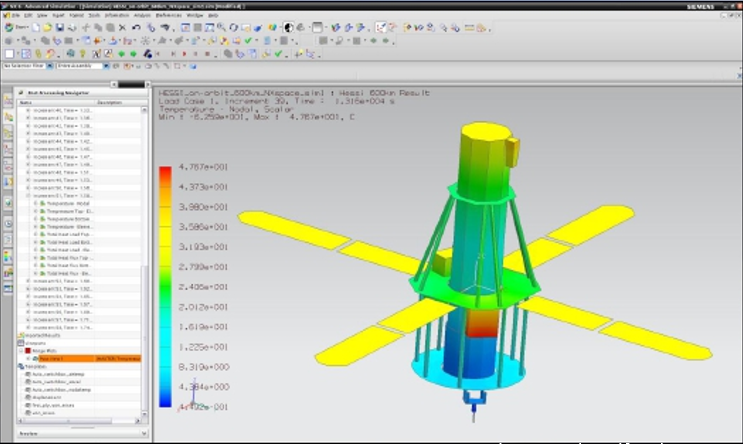Select the Temperature - Nodal result

click(x=68, y=203)
